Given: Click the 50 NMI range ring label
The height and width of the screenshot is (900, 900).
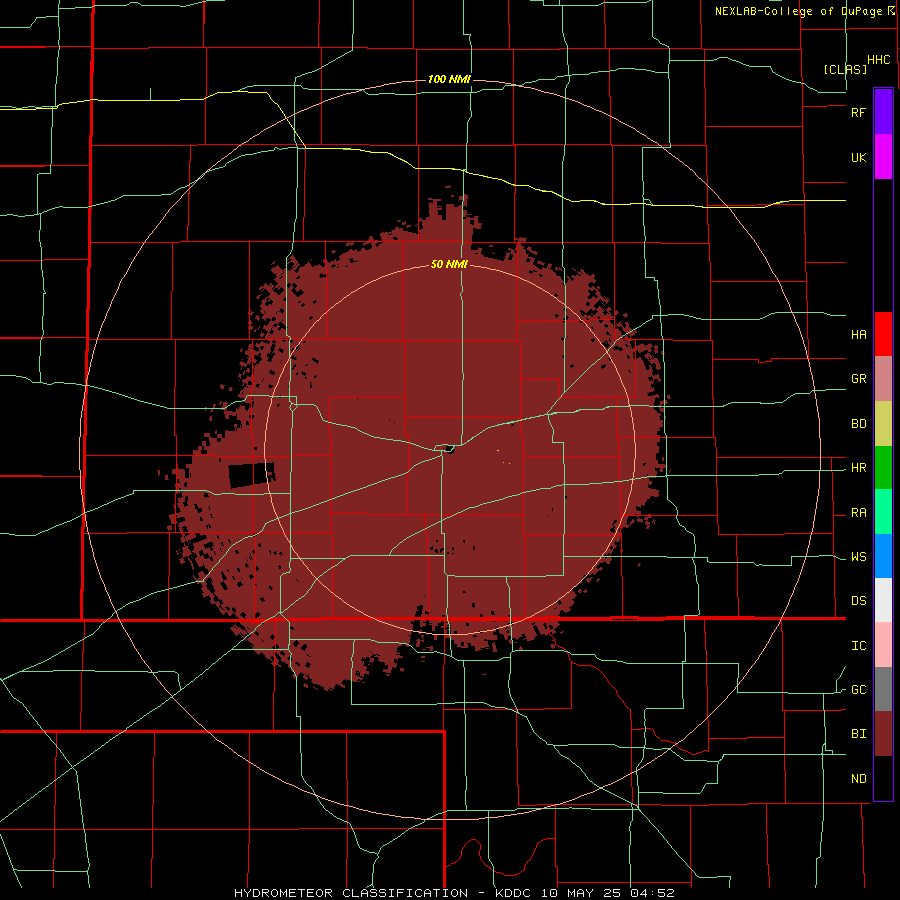Looking at the screenshot, I should click(x=449, y=264).
